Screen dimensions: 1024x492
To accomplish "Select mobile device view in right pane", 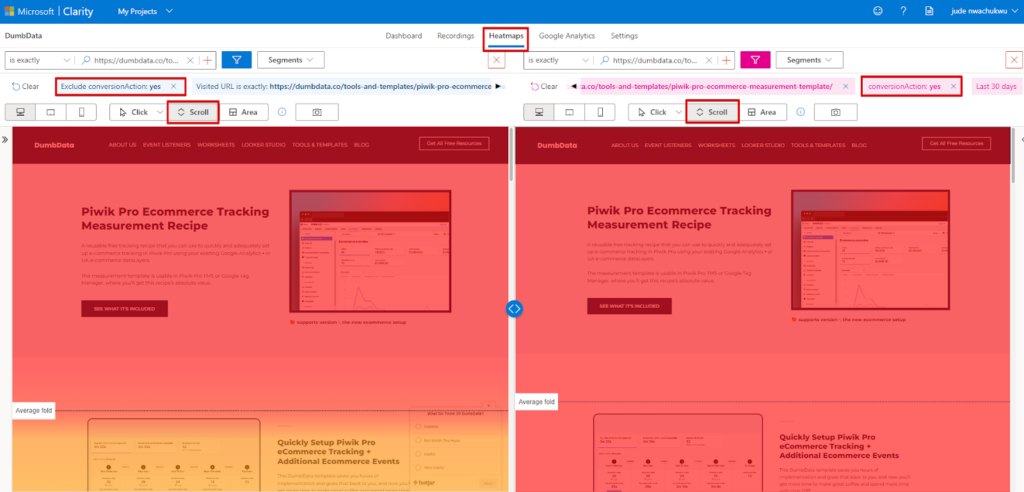I will coord(600,112).
